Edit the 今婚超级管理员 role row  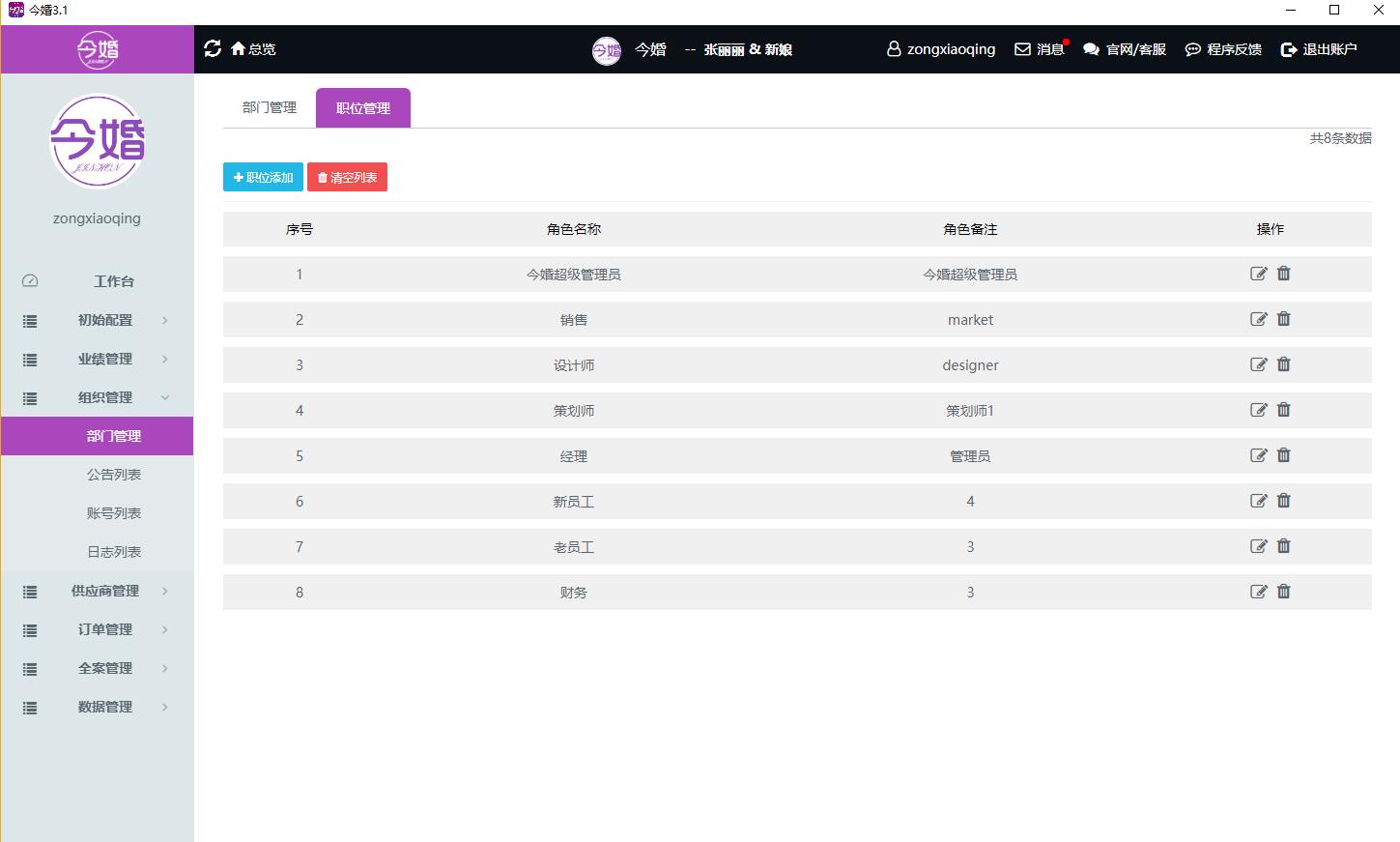(1258, 274)
